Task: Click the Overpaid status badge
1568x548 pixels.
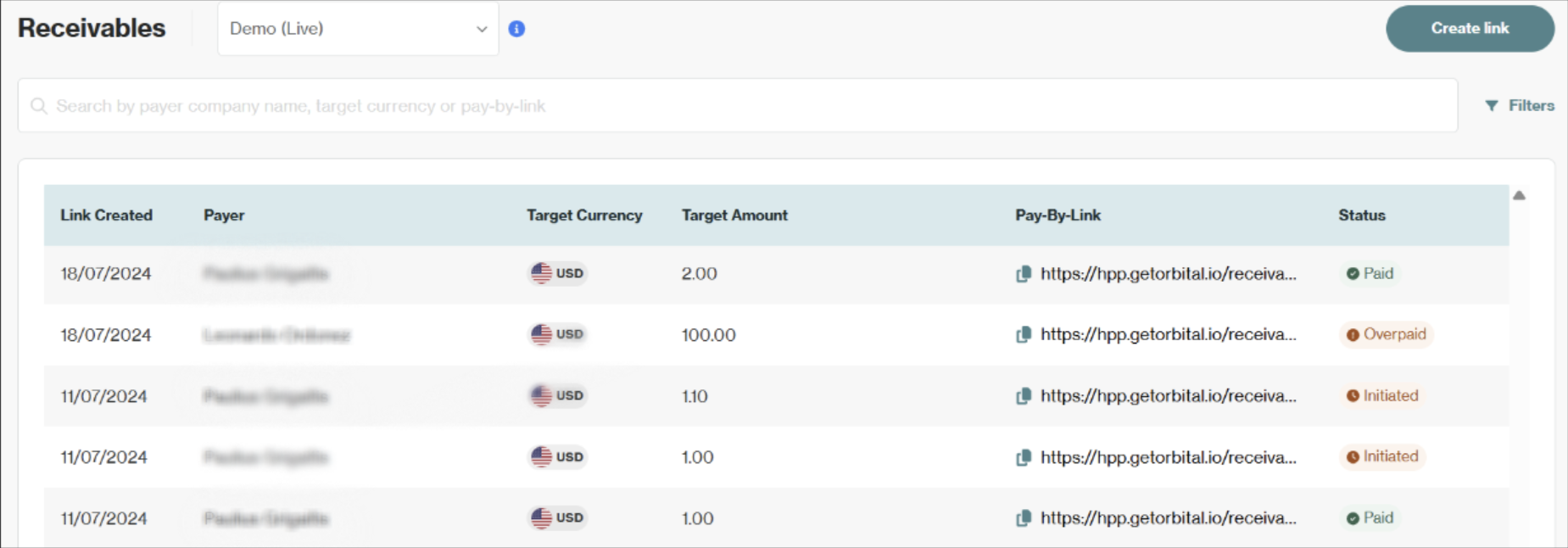Action: click(1386, 334)
